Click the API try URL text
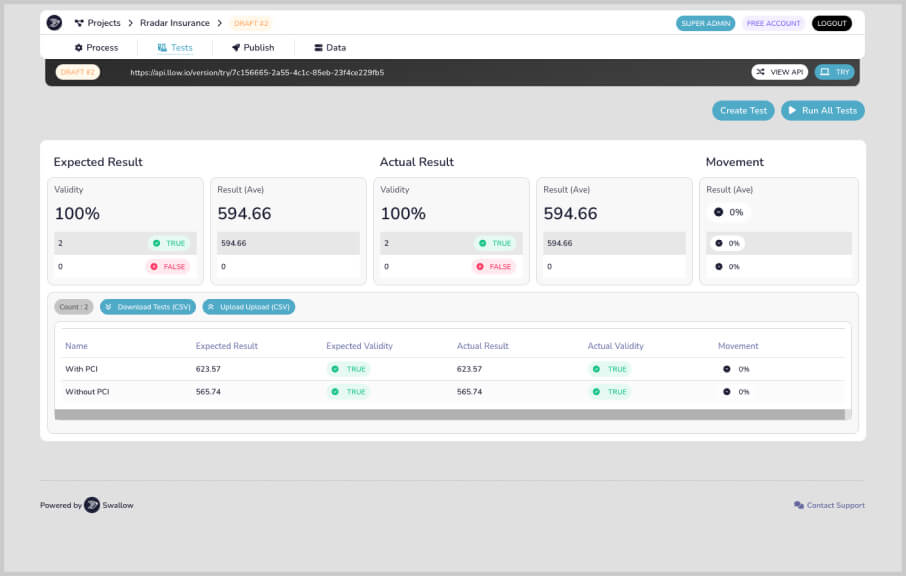This screenshot has width=906, height=576. (257, 73)
